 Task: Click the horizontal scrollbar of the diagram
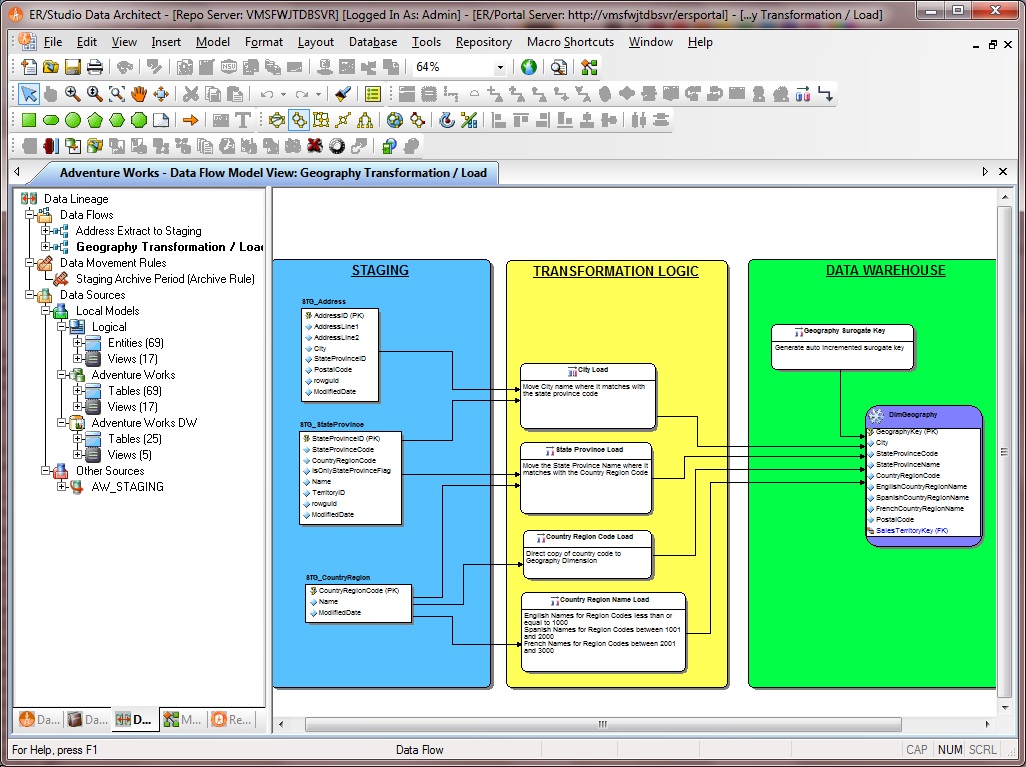[x=603, y=724]
